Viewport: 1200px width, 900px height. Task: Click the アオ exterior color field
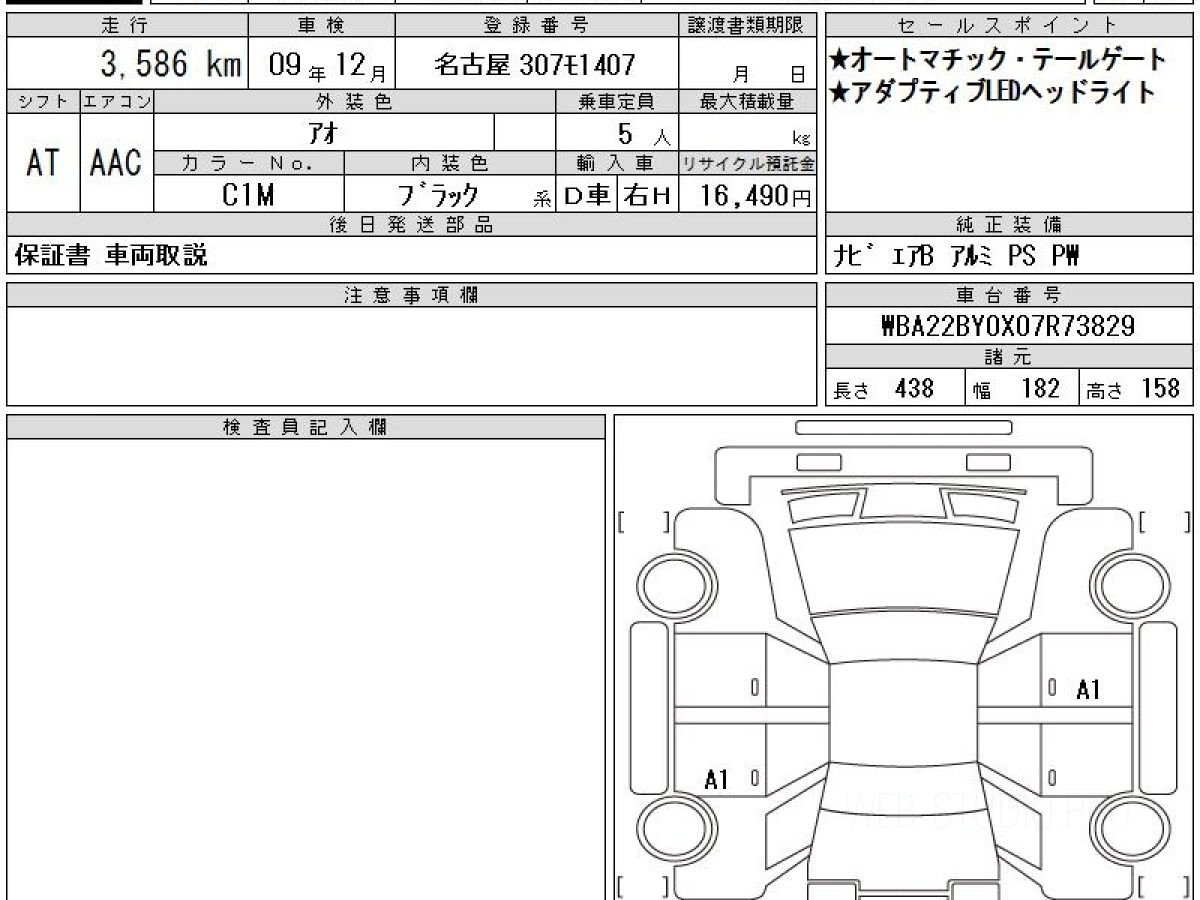pyautogui.click(x=324, y=132)
